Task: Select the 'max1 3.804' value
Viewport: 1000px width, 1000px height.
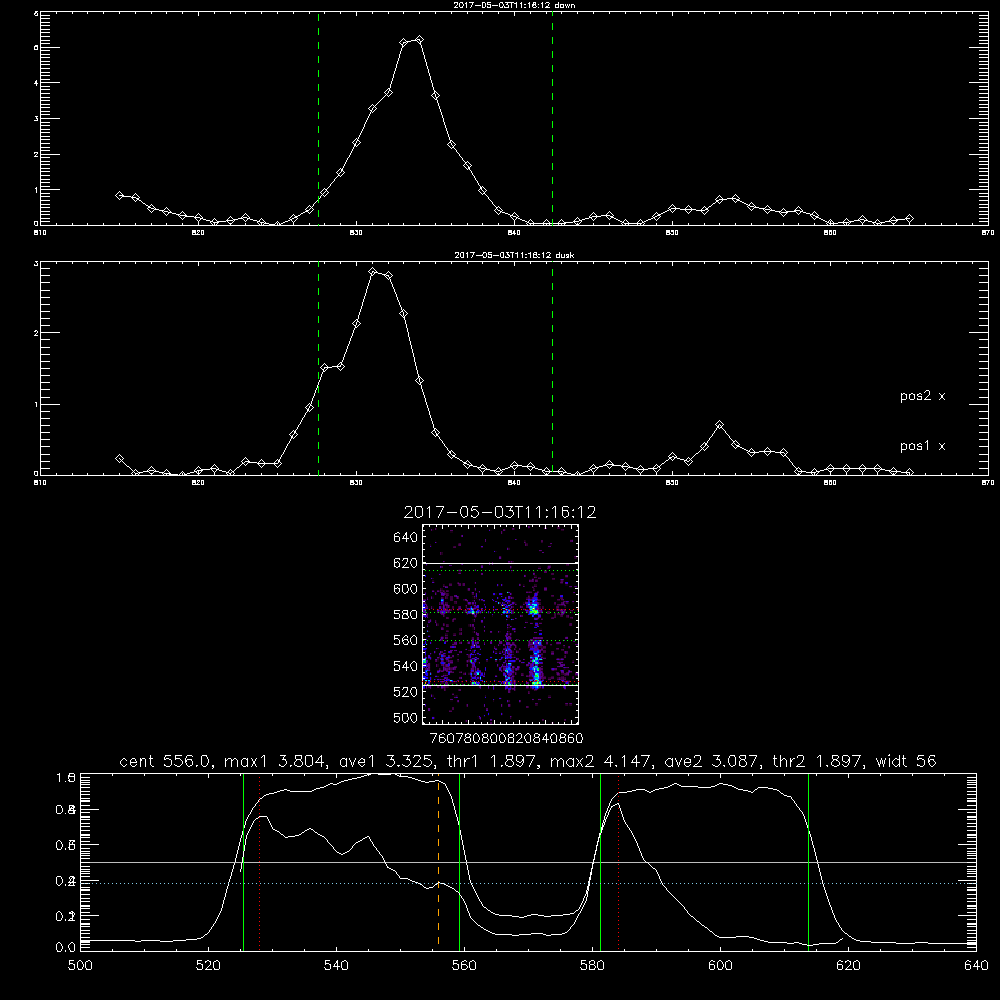Action: tap(272, 761)
